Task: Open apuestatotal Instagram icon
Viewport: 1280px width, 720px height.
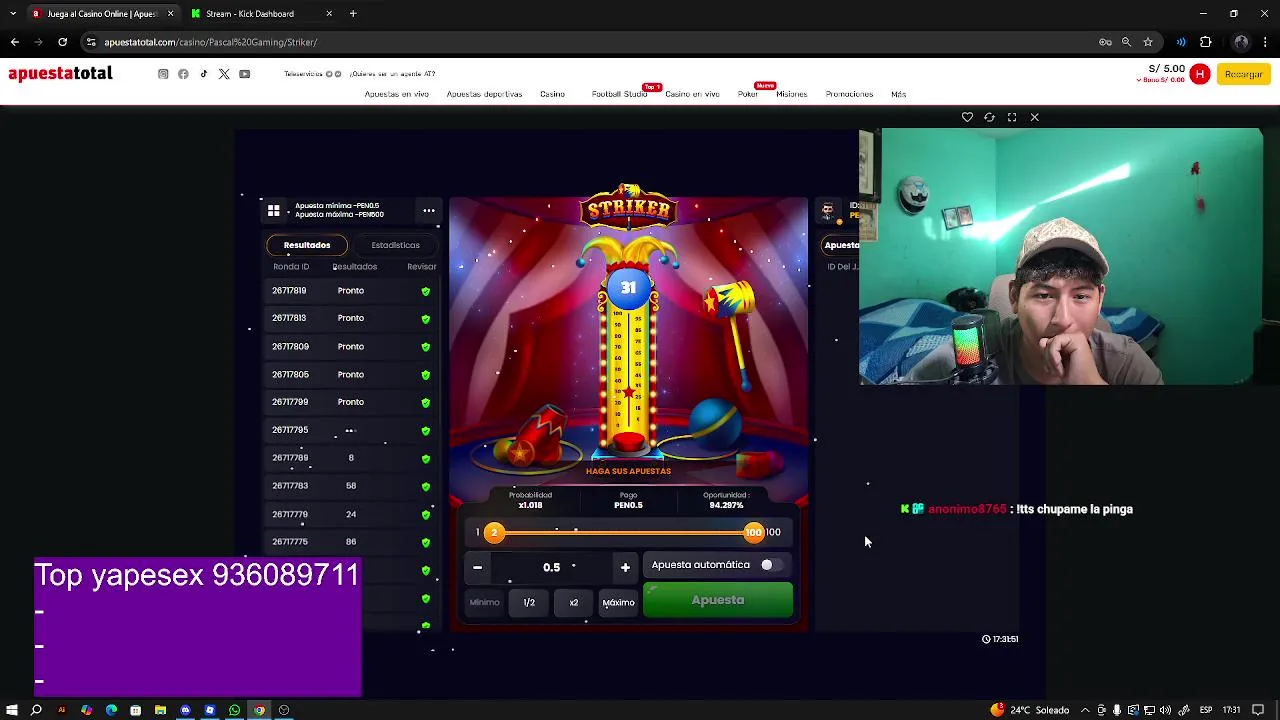Action: 163,74
